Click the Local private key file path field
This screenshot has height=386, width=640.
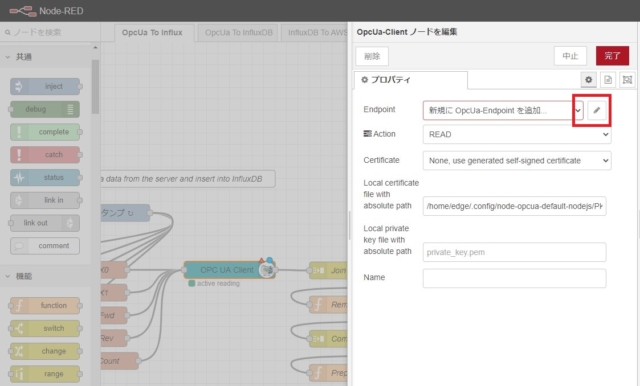(514, 252)
